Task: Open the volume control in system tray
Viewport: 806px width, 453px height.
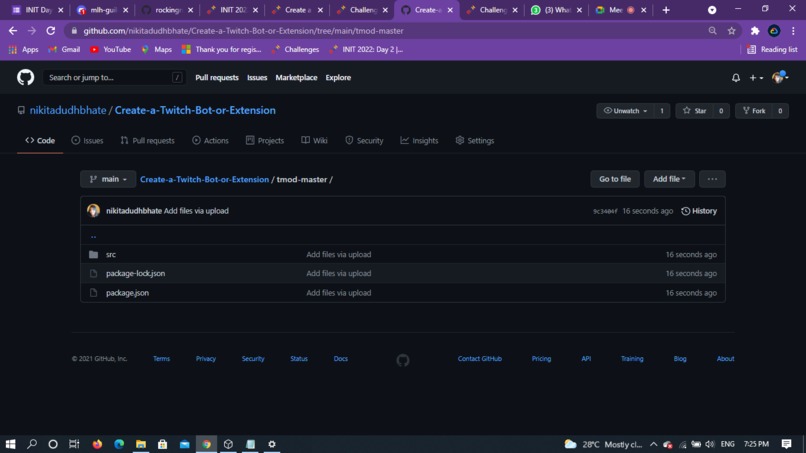Action: click(x=710, y=444)
